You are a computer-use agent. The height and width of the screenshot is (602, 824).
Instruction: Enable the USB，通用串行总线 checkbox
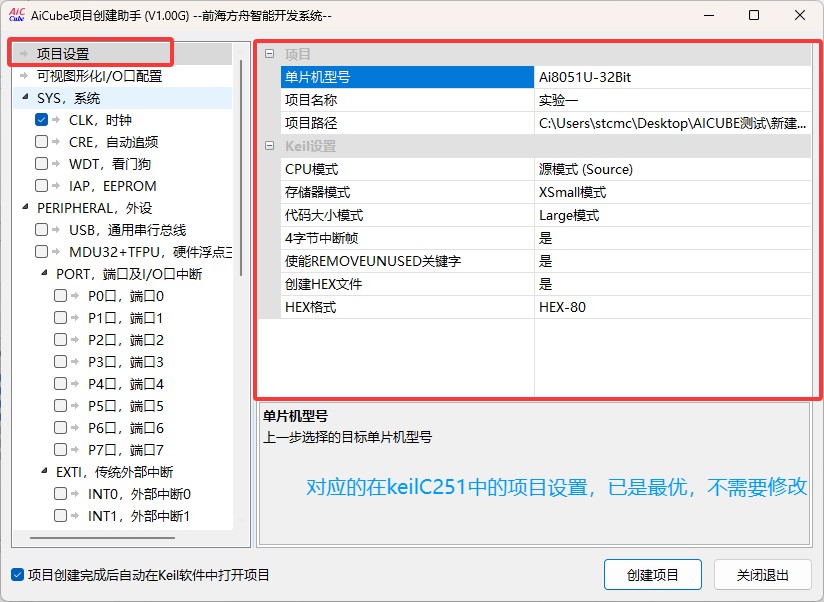tap(42, 230)
